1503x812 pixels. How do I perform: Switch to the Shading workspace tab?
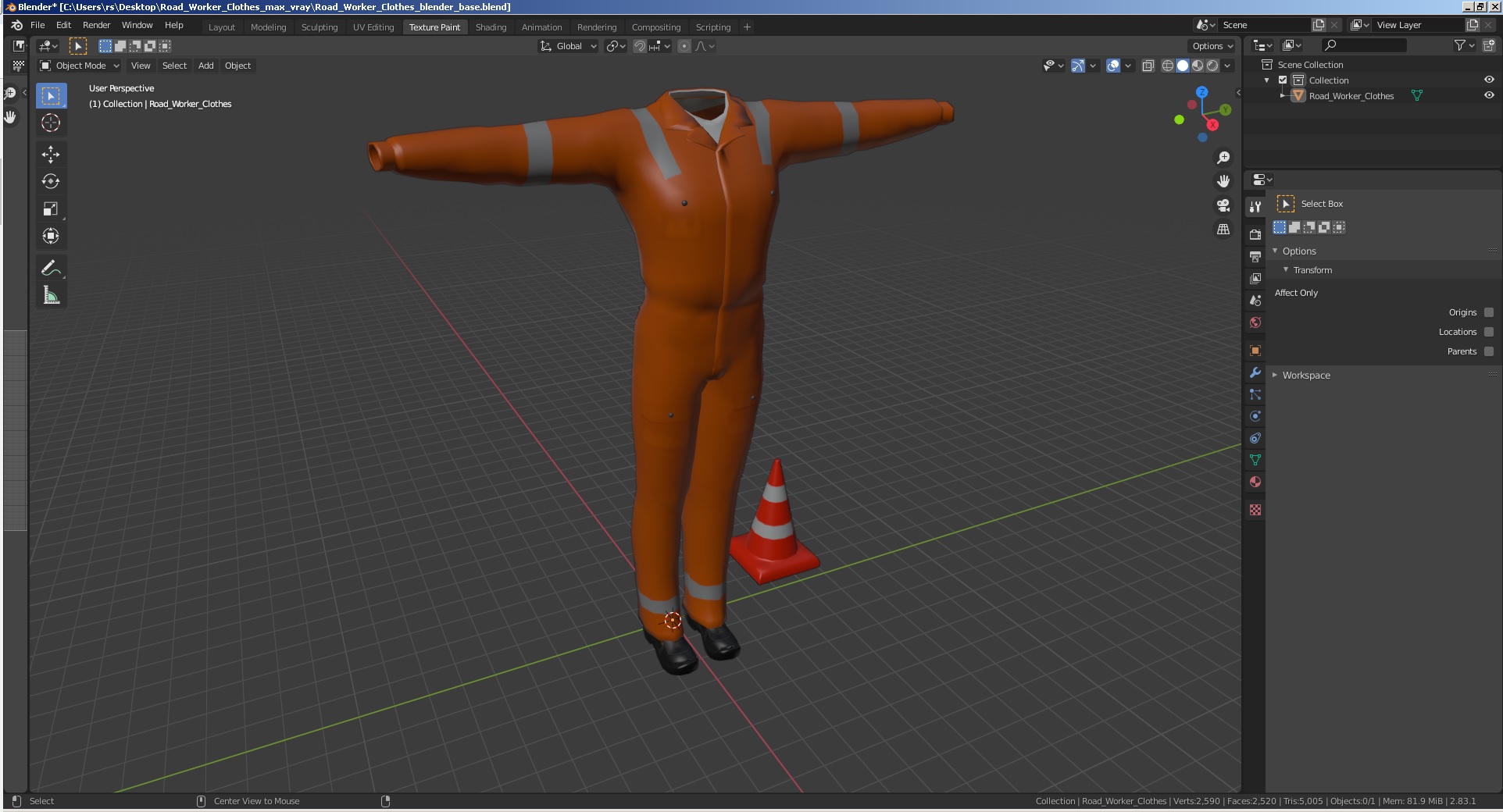(491, 27)
